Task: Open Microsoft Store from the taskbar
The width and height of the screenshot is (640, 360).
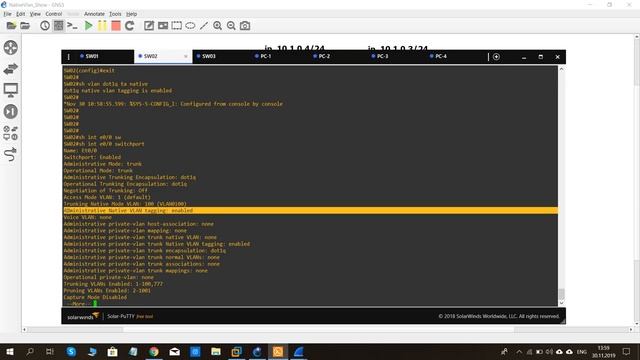Action: click(x=113, y=351)
